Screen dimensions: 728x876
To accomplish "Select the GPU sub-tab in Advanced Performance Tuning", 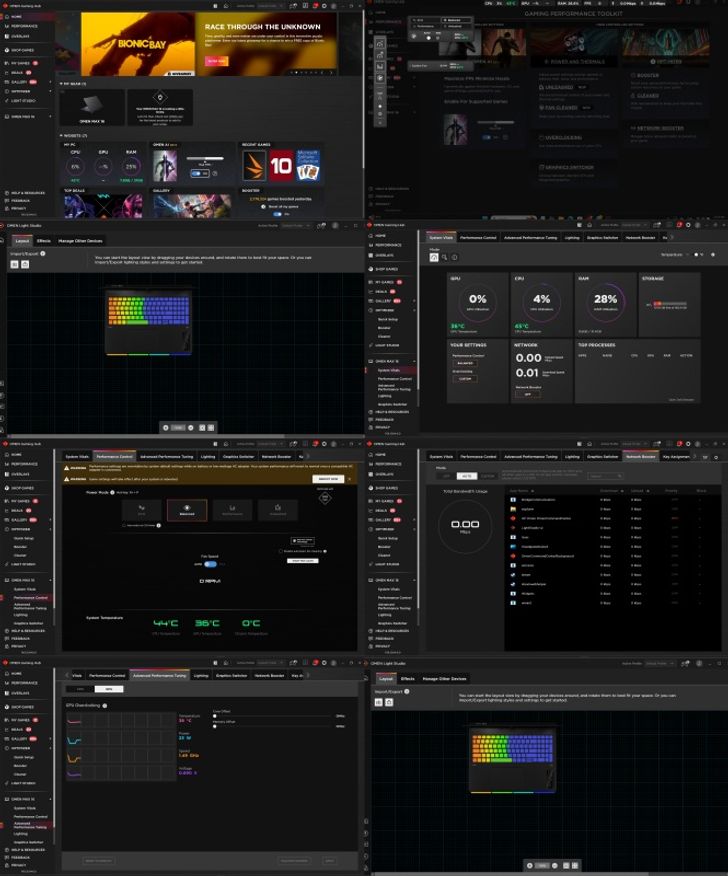I will click(109, 689).
